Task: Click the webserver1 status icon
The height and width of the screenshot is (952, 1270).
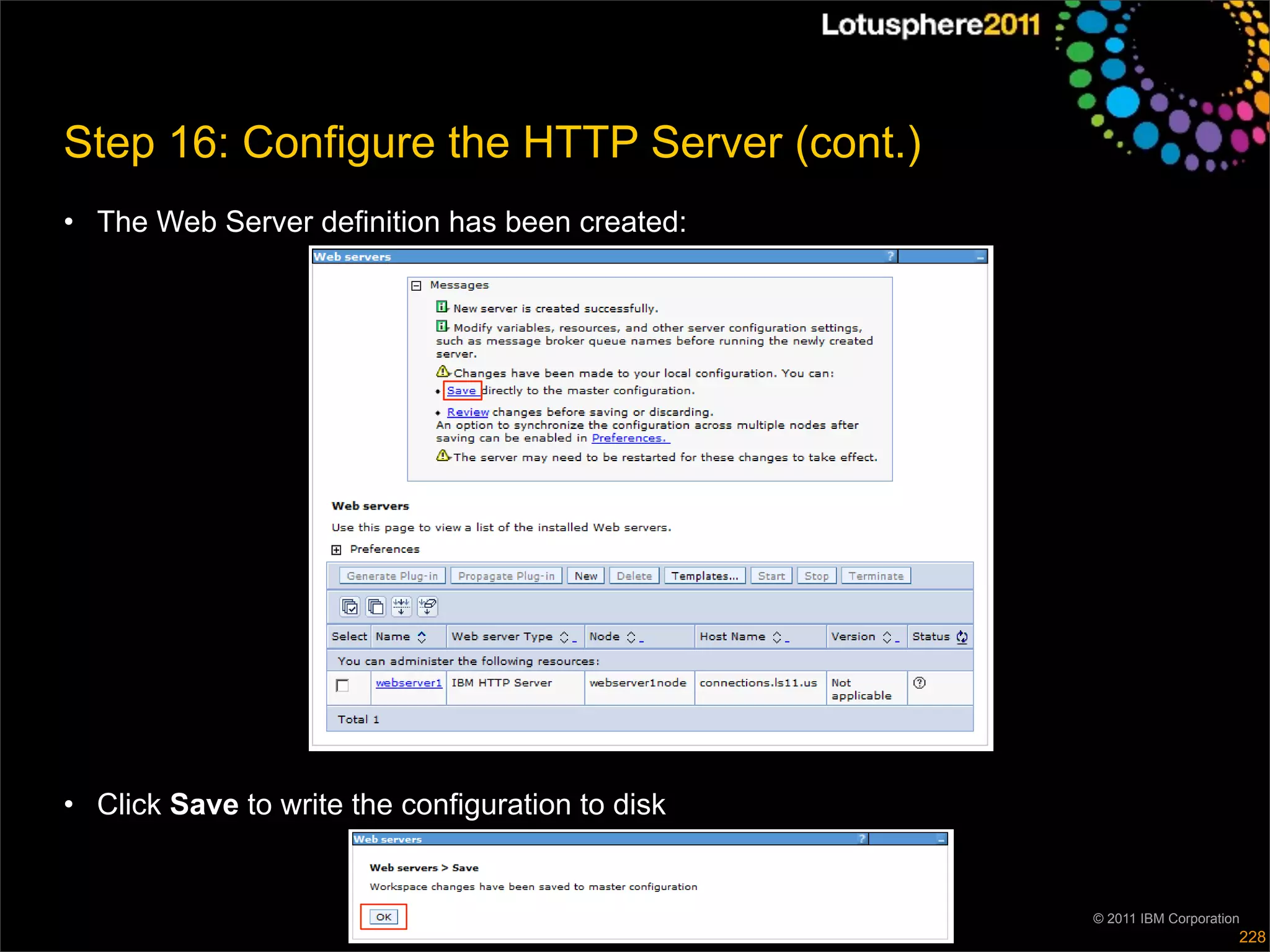Action: [920, 682]
